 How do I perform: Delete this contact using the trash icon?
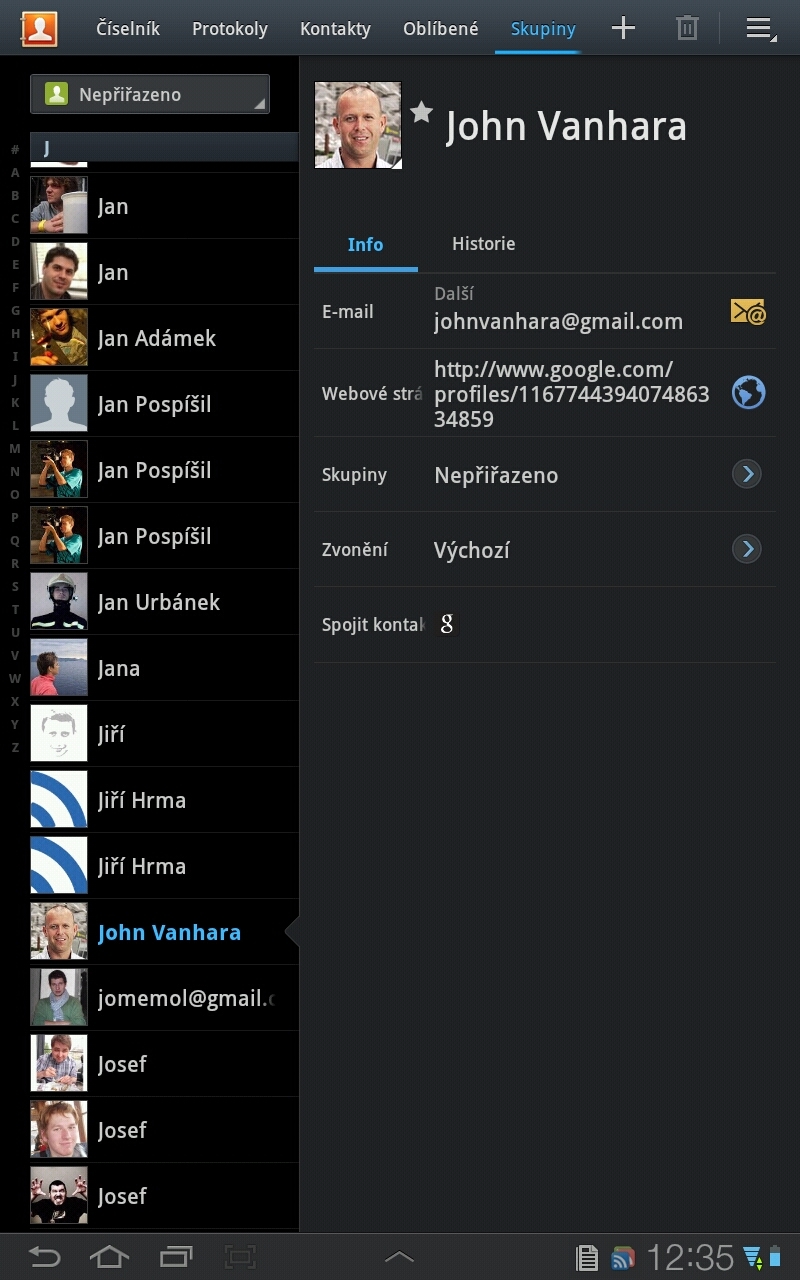686,28
